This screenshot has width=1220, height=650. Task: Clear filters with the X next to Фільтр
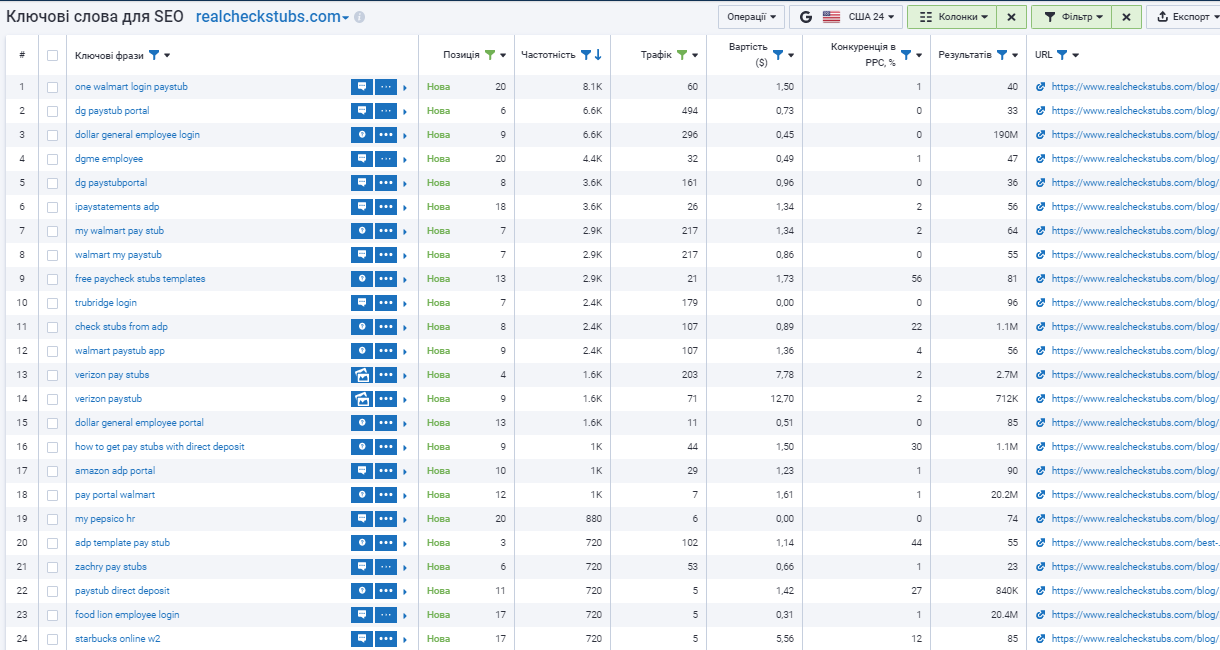(1127, 17)
